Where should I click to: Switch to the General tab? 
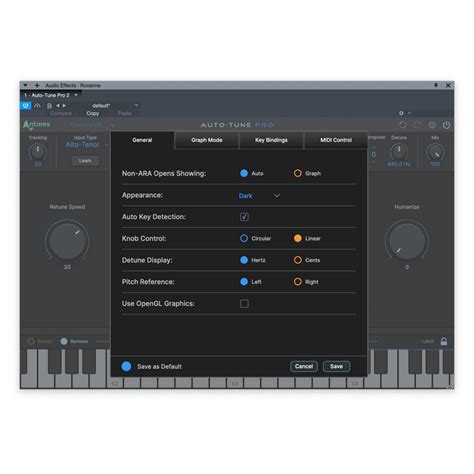click(142, 140)
